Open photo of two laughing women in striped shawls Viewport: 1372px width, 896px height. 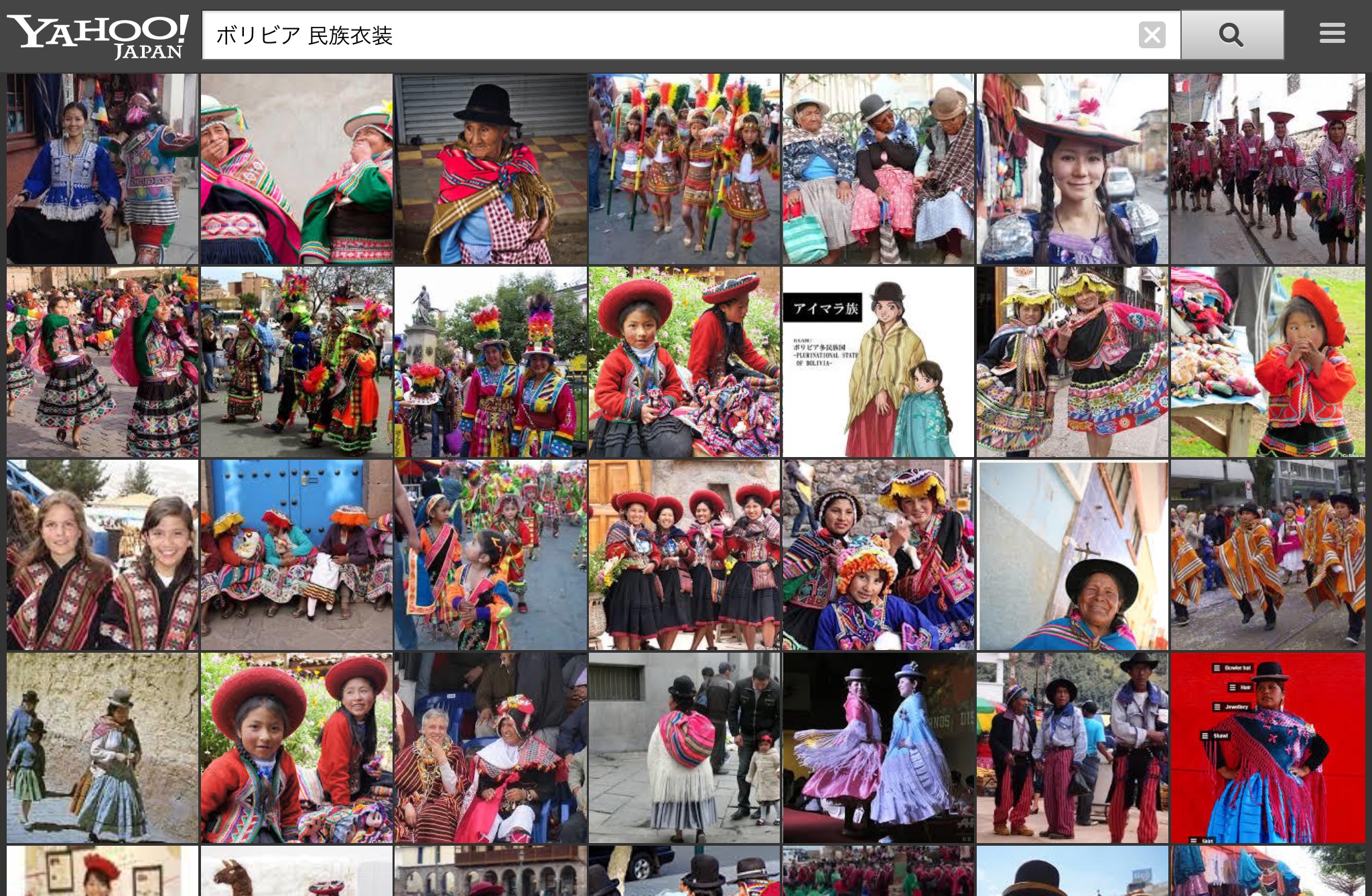click(296, 169)
